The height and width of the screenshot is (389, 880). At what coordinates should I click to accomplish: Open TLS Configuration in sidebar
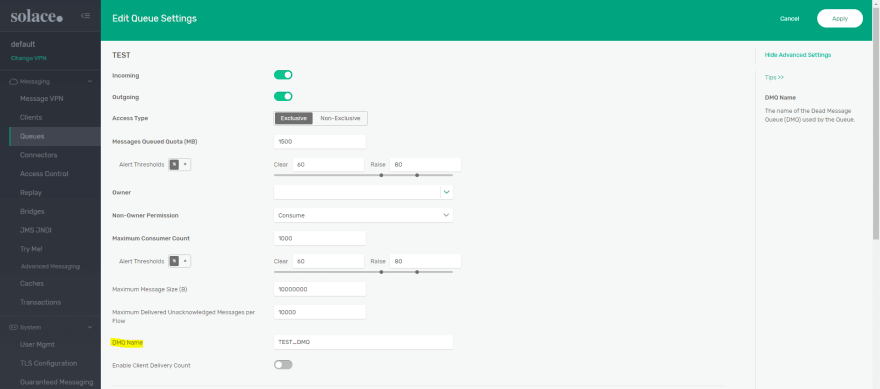click(x=48, y=363)
